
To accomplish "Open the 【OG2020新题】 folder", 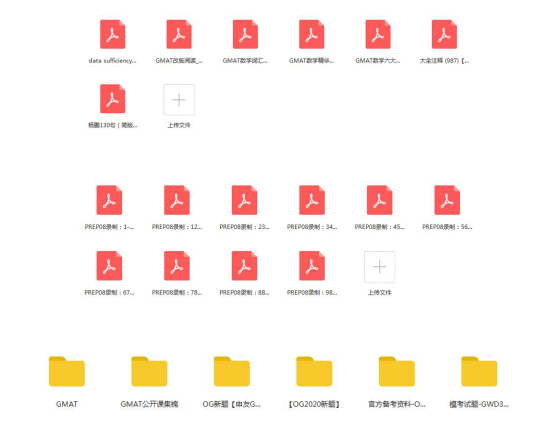I will (314, 371).
